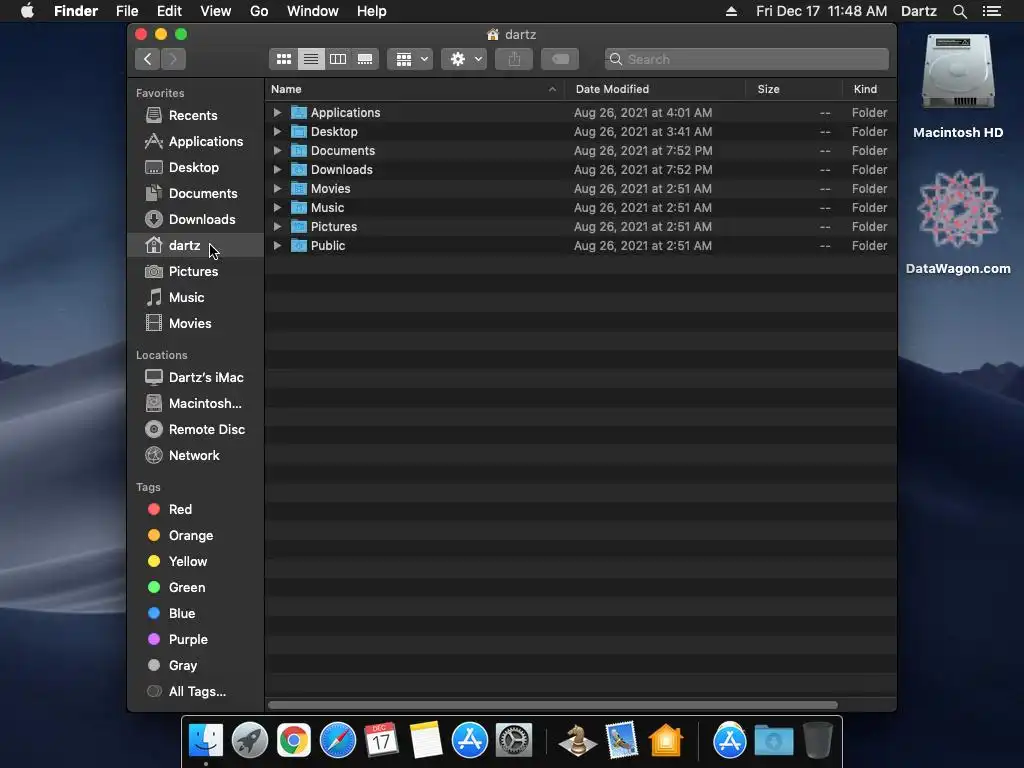Viewport: 1024px width, 768px height.
Task: Open Documents in the sidebar favorites
Action: coord(195,194)
